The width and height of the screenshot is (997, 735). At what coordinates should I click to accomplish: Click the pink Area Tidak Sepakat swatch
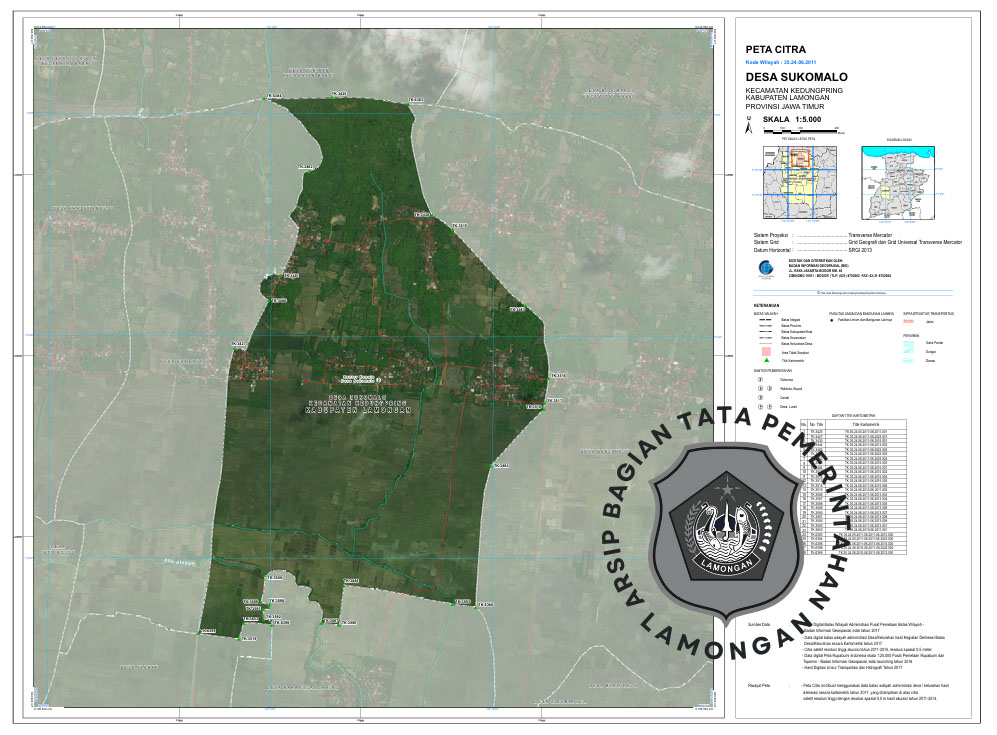click(766, 351)
